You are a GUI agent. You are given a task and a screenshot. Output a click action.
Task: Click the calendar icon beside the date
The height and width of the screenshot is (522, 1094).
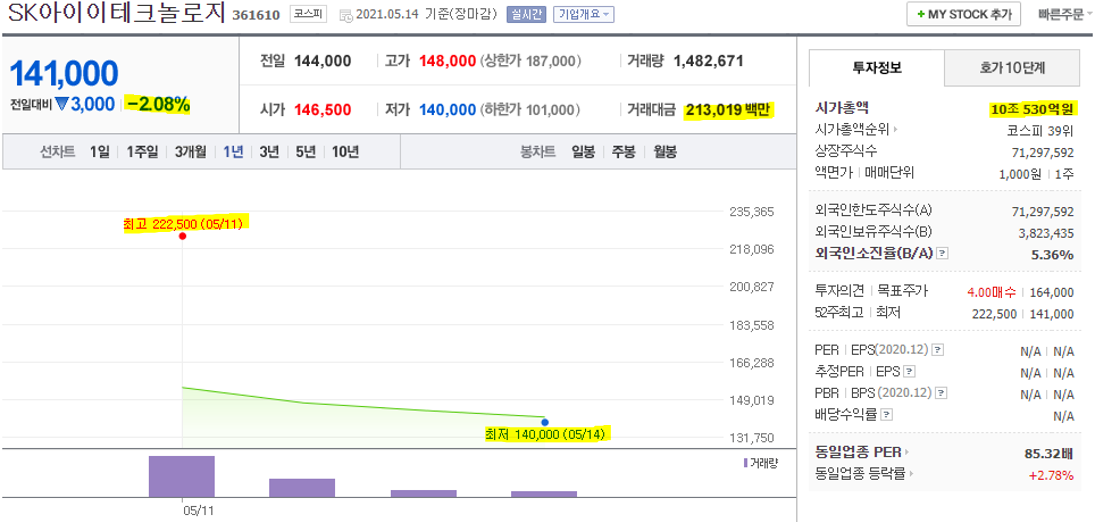(346, 15)
